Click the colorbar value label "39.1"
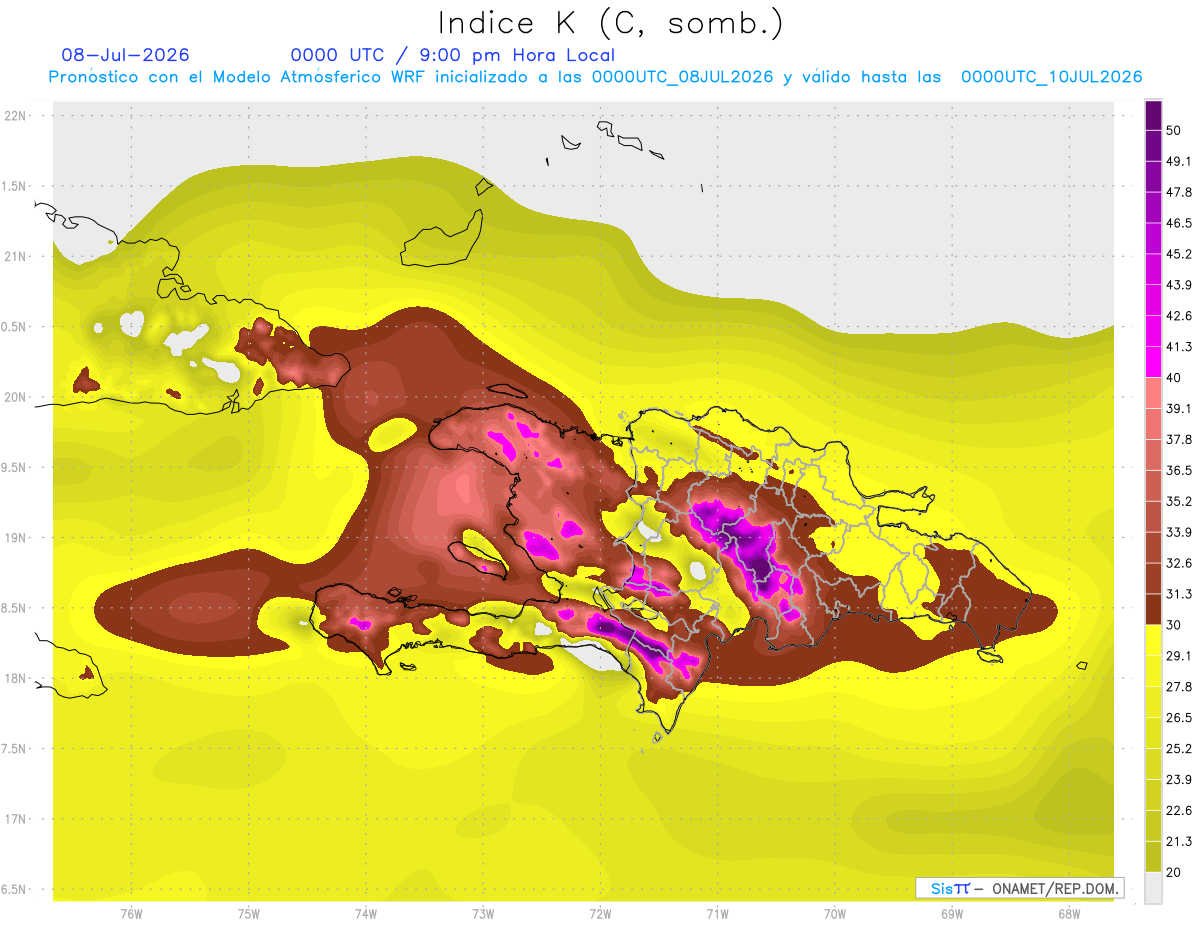The height and width of the screenshot is (927, 1200). 1179,409
